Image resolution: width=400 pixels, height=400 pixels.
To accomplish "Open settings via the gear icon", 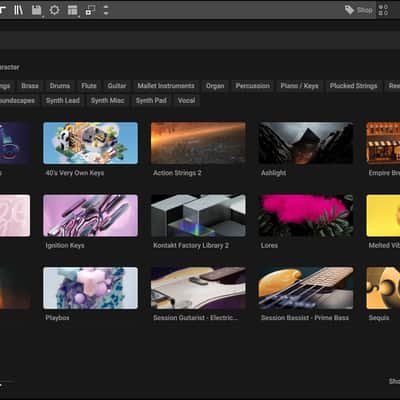I will point(54,10).
